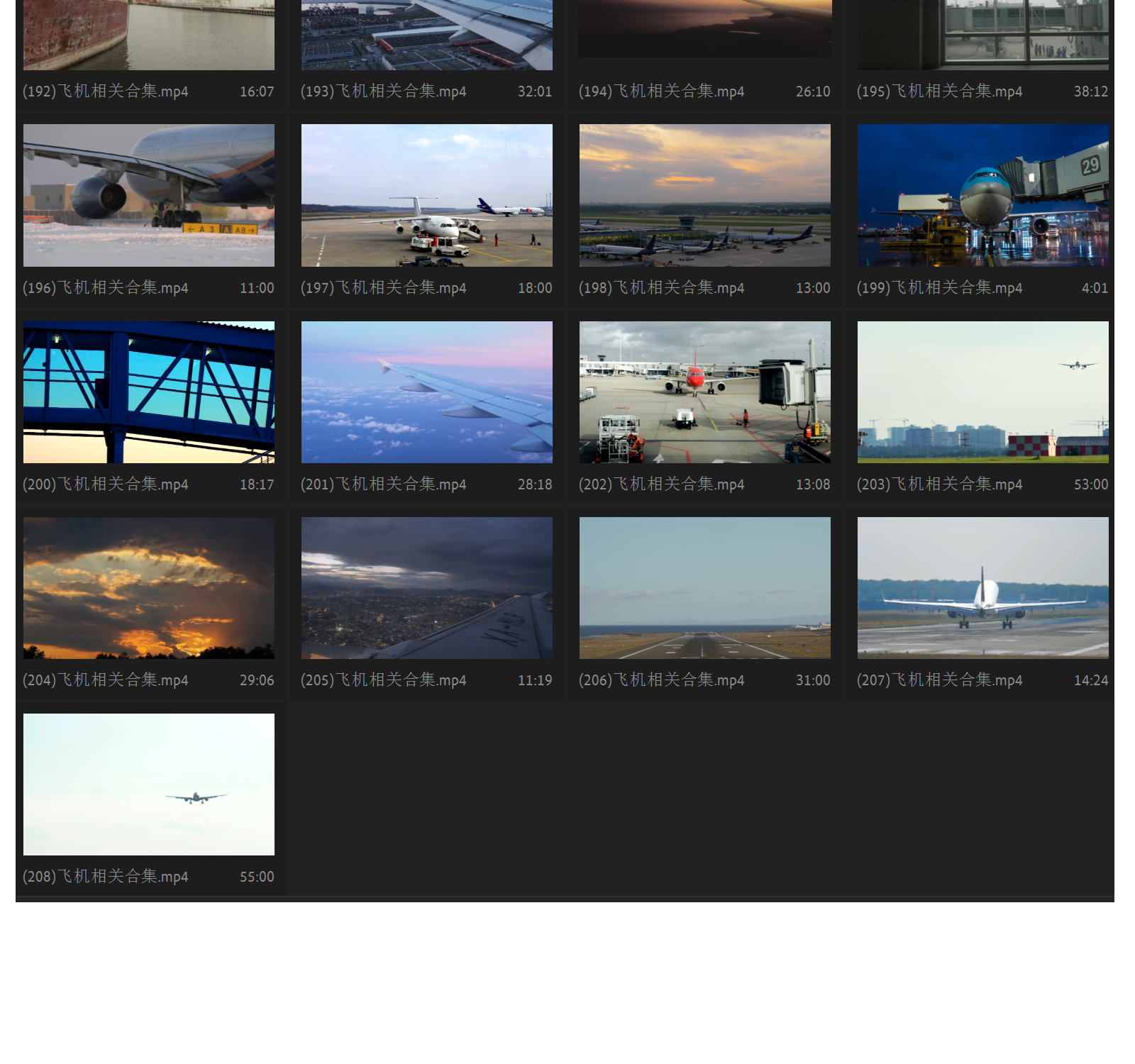Select clip (198) sunset airport overview thumbnail

click(x=705, y=196)
